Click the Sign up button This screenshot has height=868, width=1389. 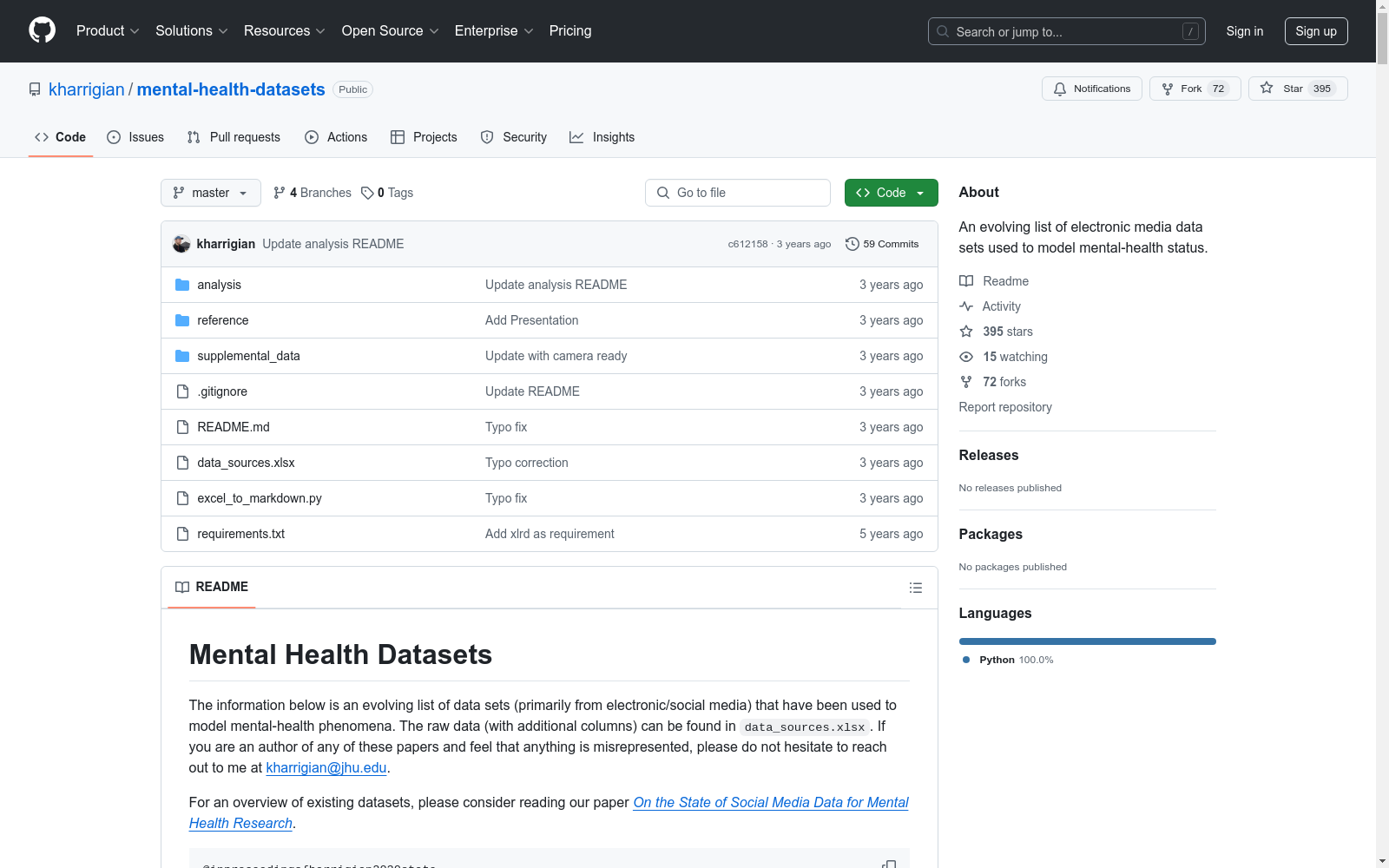tap(1316, 31)
